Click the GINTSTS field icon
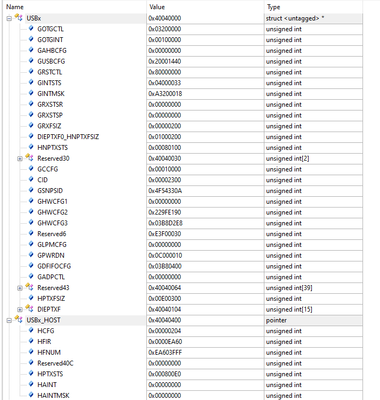Screen dimensions: 380x400 click(x=31, y=82)
